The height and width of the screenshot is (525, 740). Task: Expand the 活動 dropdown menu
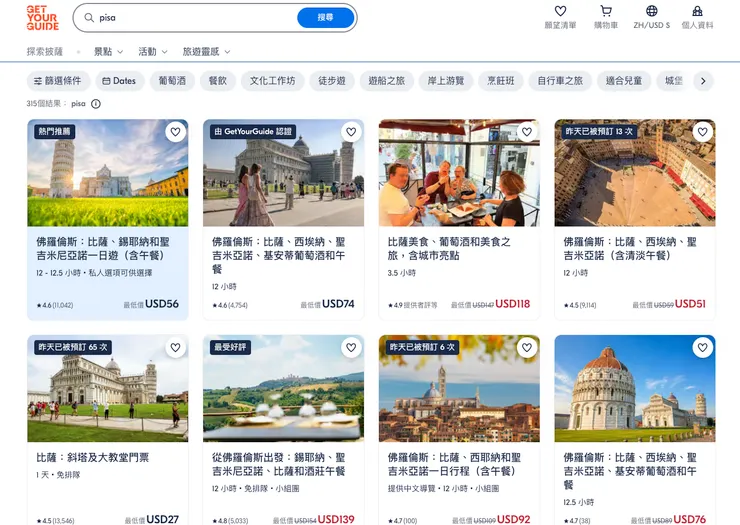point(153,51)
